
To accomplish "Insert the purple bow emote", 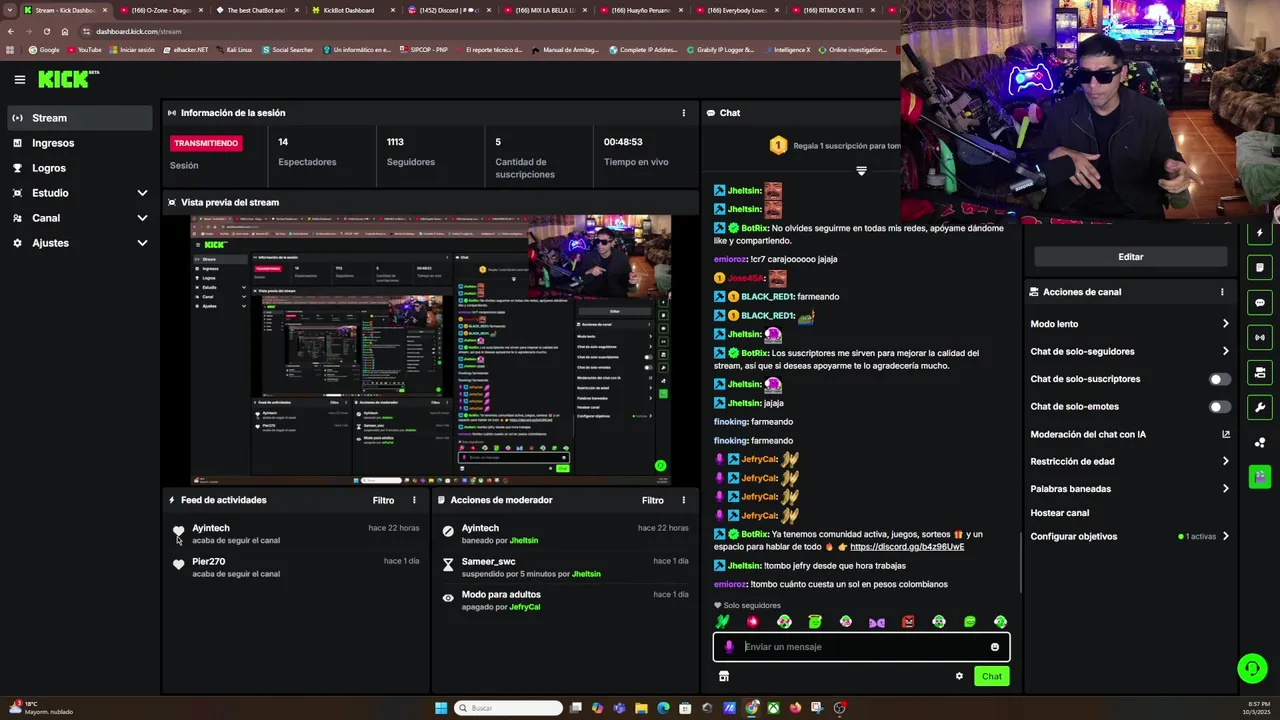I will (877, 622).
